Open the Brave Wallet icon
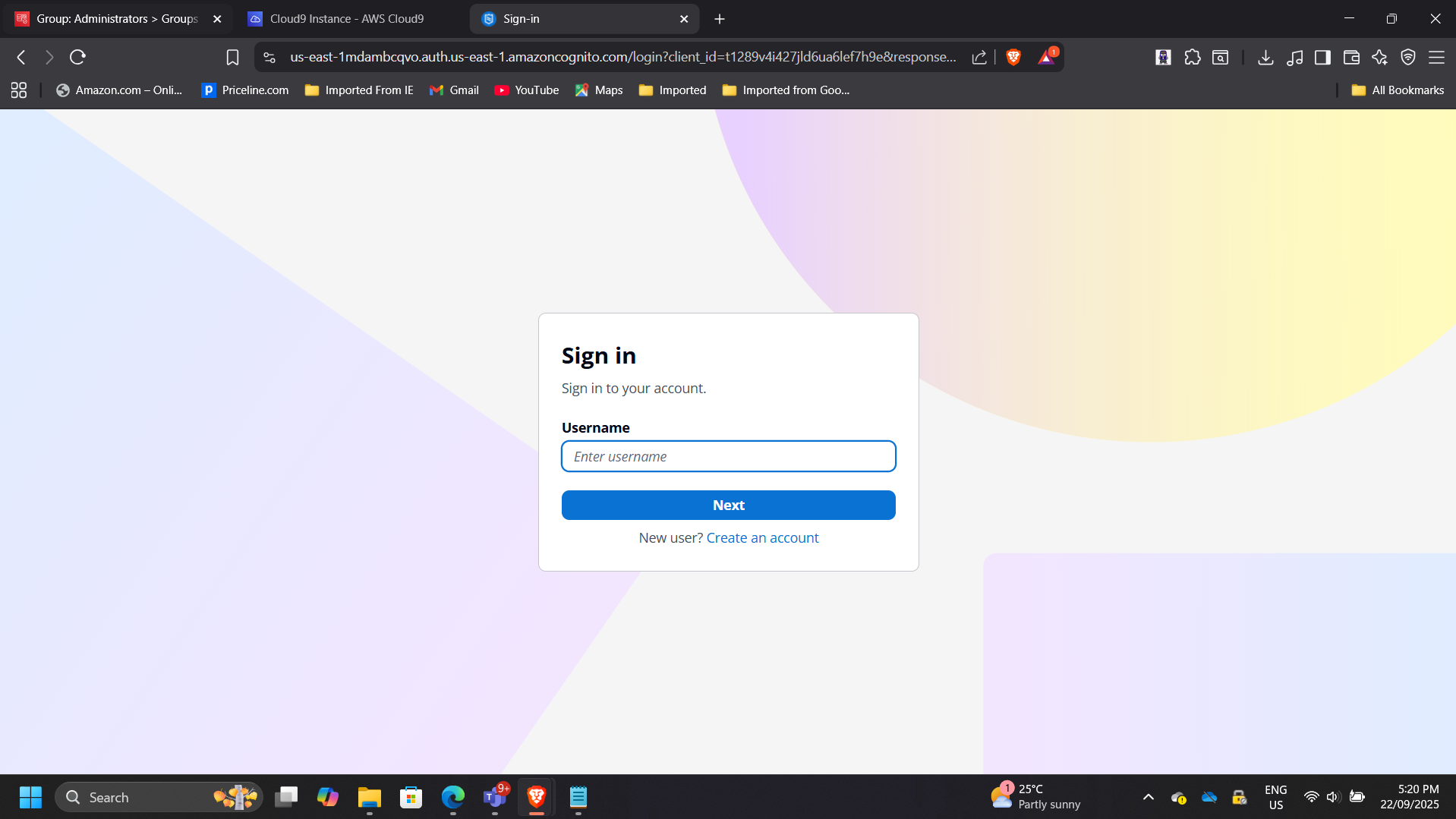 coord(1350,57)
